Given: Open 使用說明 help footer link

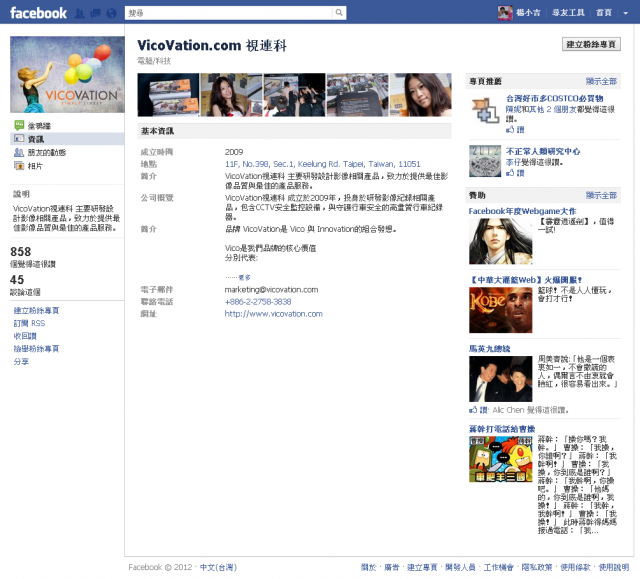Looking at the screenshot, I should point(614,567).
